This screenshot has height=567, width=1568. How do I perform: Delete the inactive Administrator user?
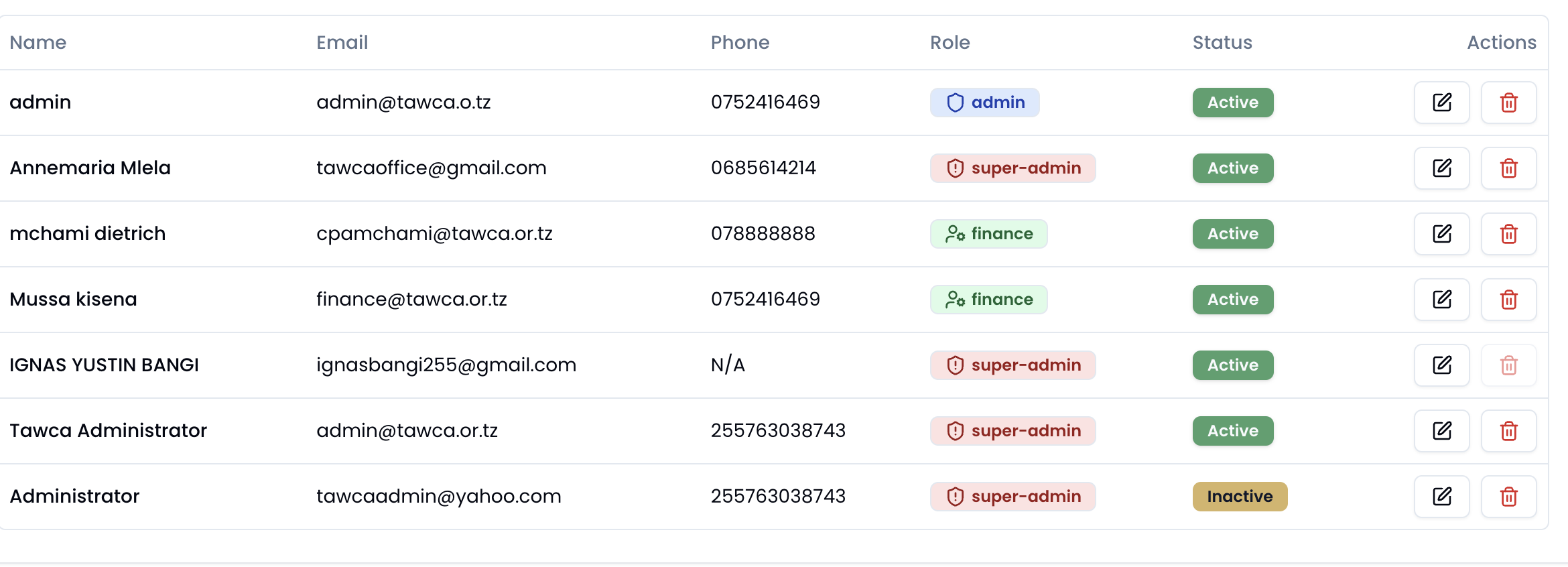pyautogui.click(x=1508, y=497)
